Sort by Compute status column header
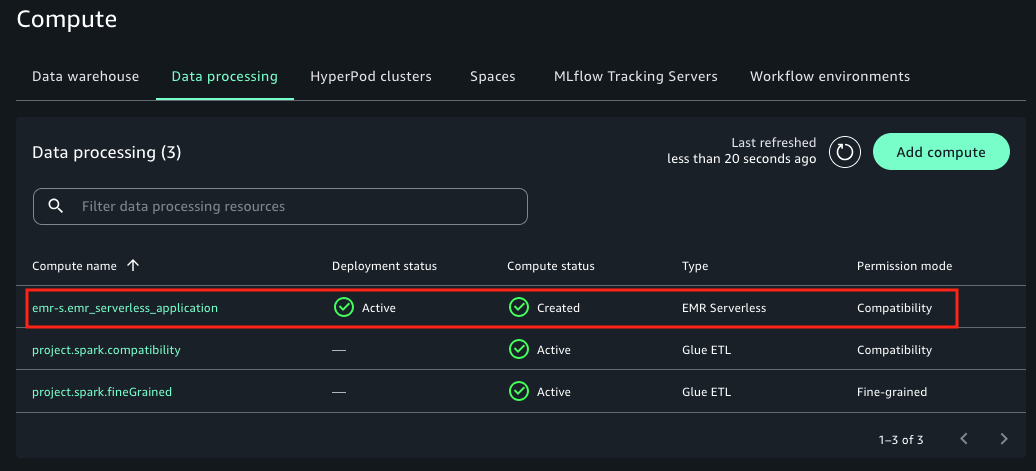Screen dimensions: 1036x471 click(551, 266)
